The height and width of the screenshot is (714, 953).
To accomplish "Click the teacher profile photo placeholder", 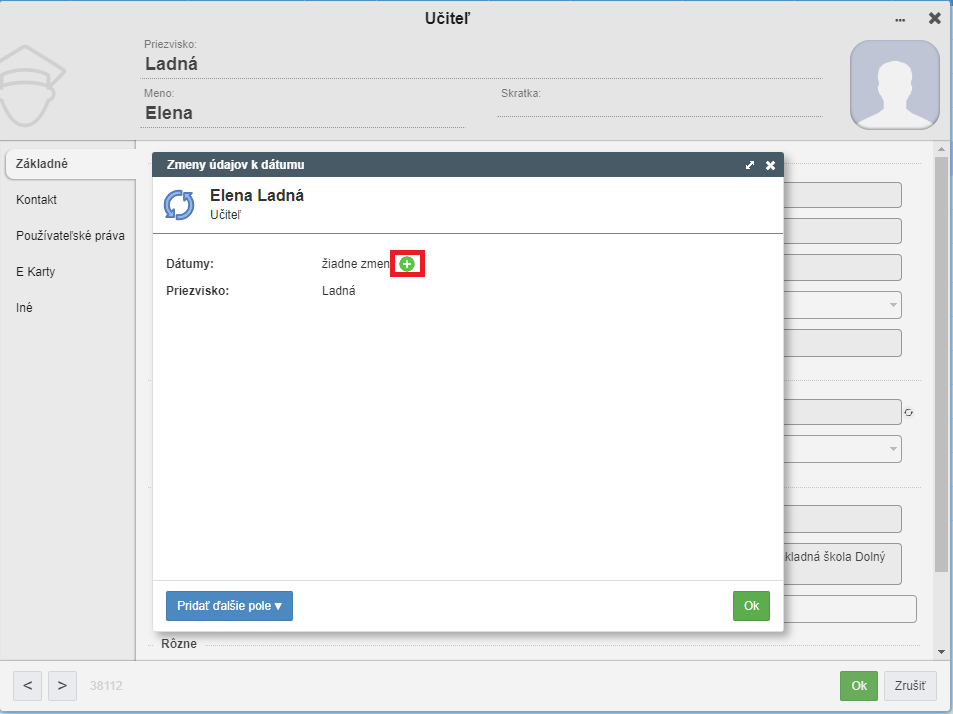I will click(895, 85).
